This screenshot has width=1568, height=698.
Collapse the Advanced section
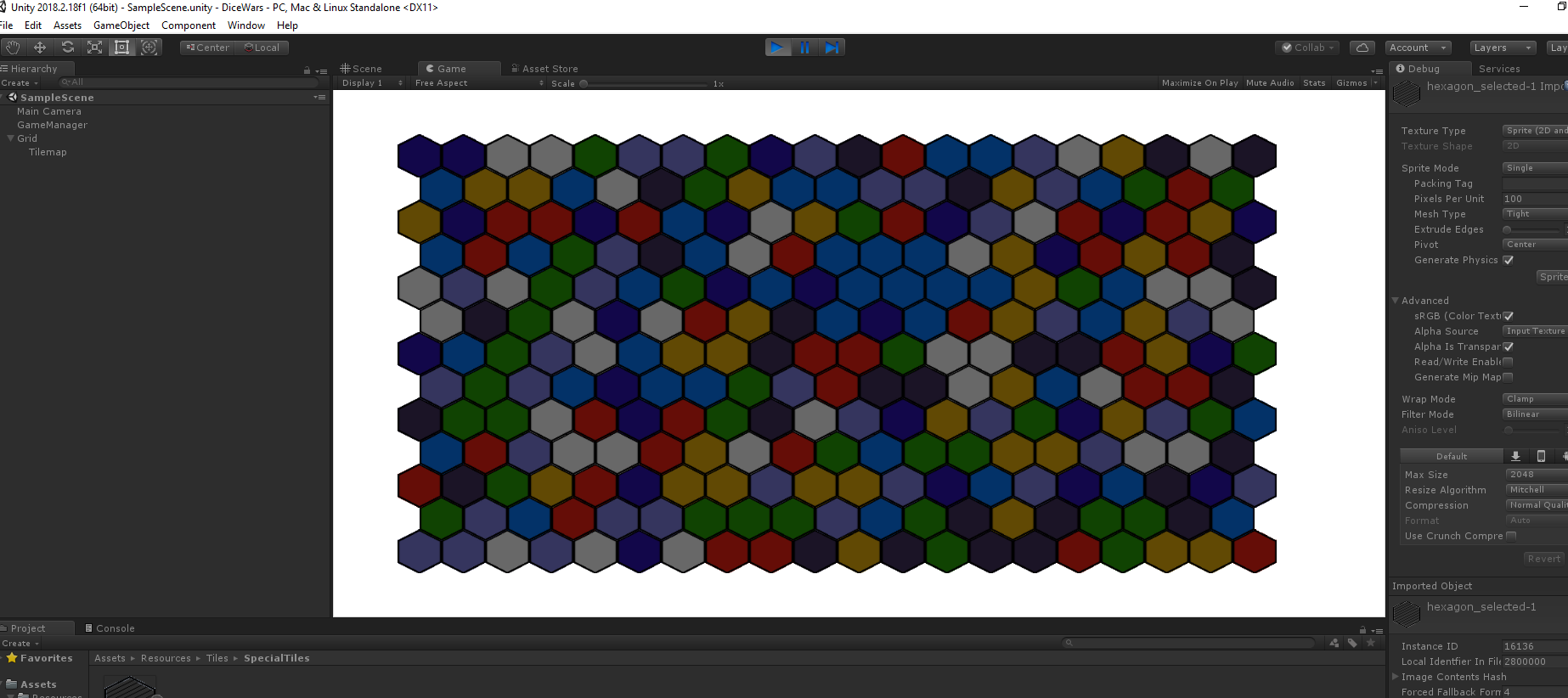pyautogui.click(x=1395, y=301)
